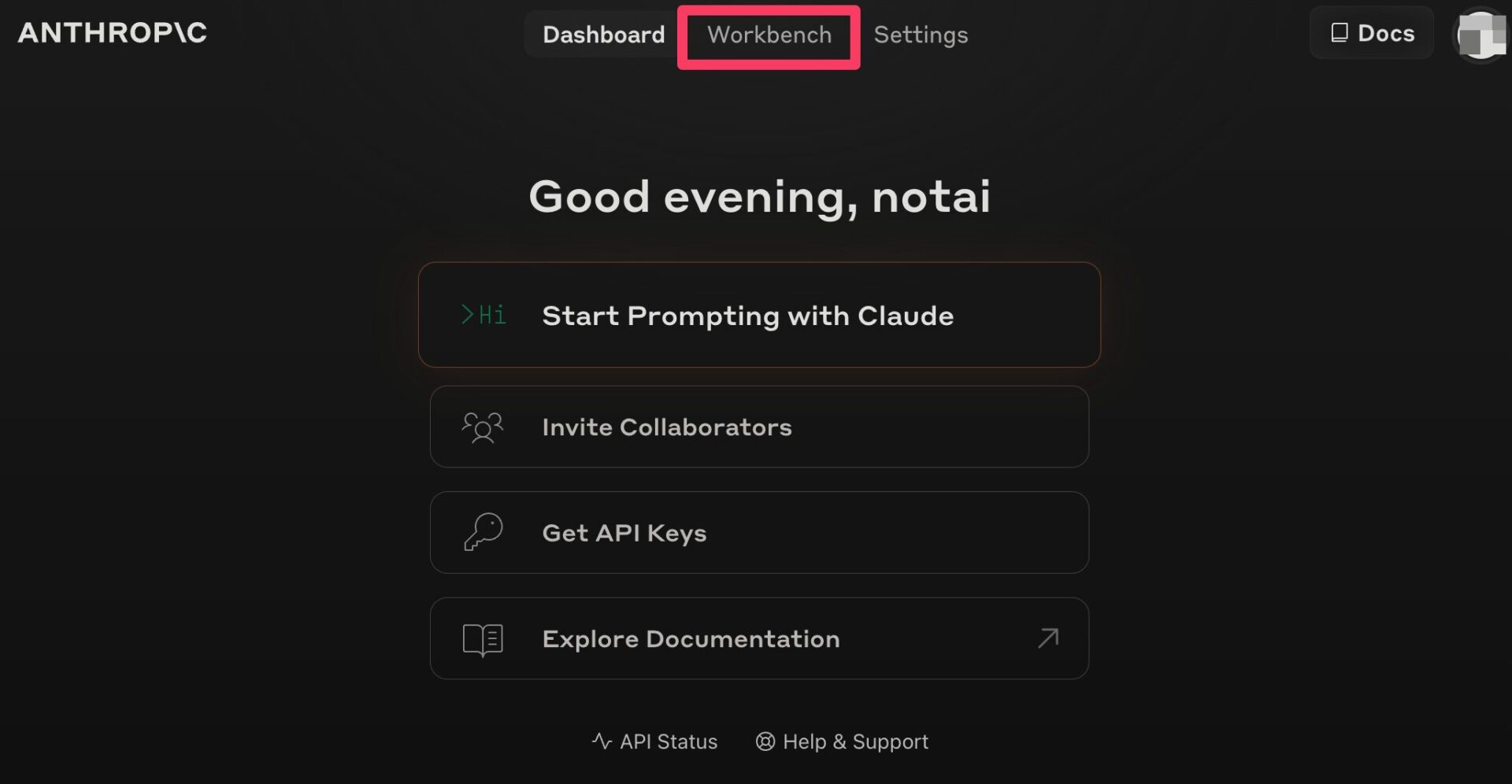Open the user profile avatar

point(1481,35)
